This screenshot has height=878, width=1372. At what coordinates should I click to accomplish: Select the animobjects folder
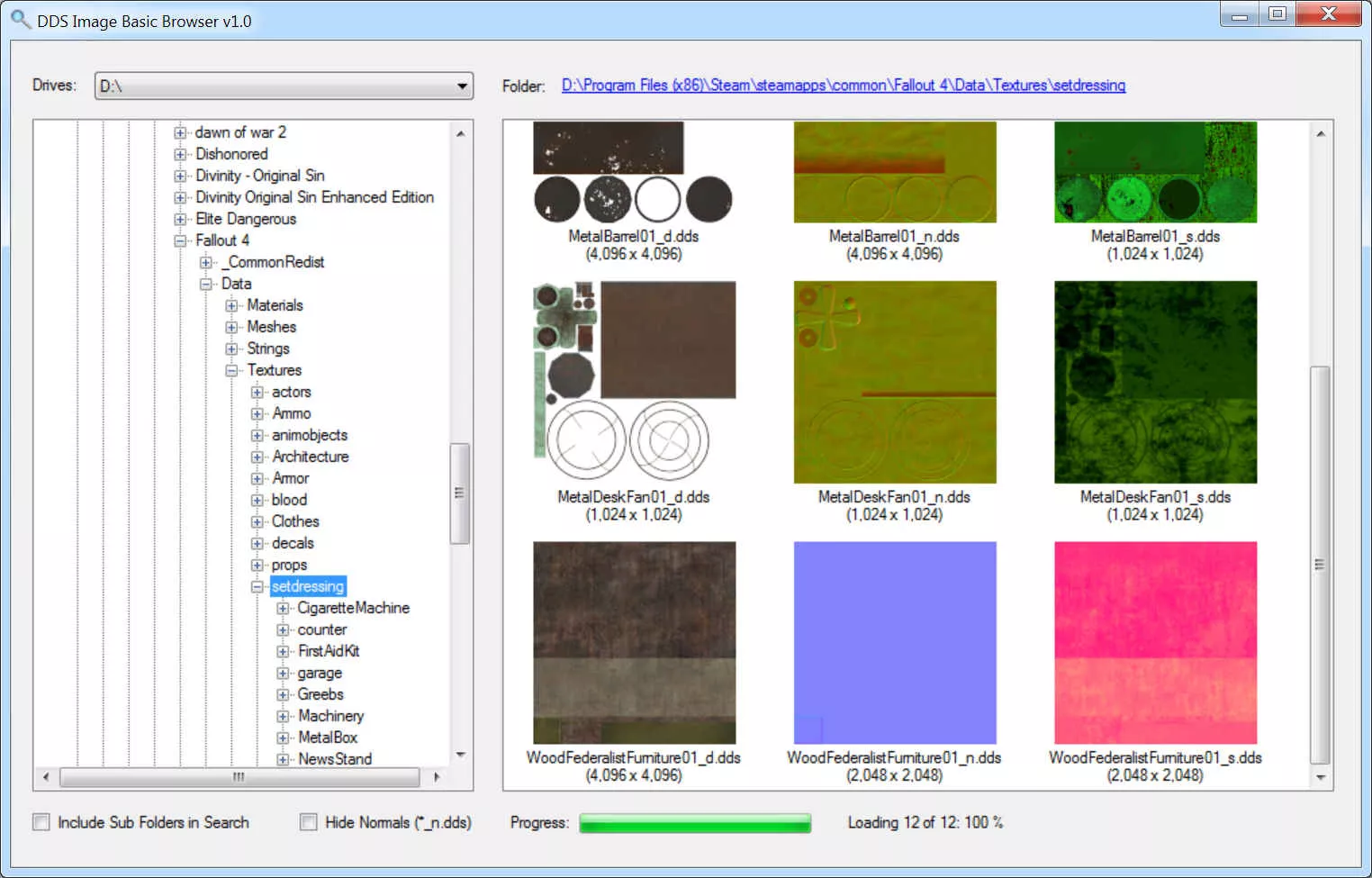pyautogui.click(x=310, y=435)
